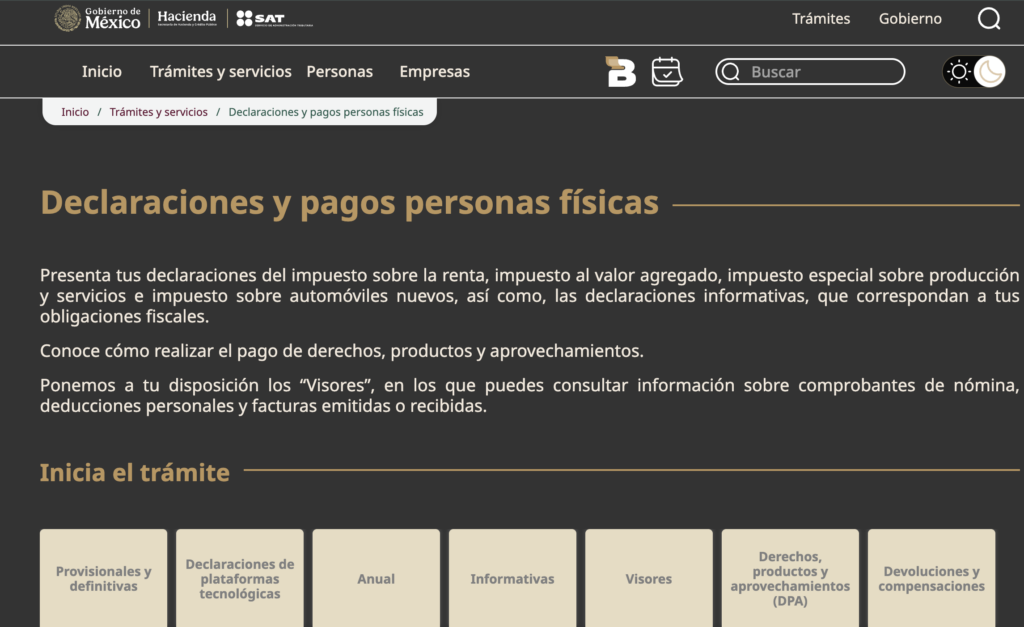Open the Trámites y servicios dropdown
1024x627 pixels.
(x=219, y=72)
